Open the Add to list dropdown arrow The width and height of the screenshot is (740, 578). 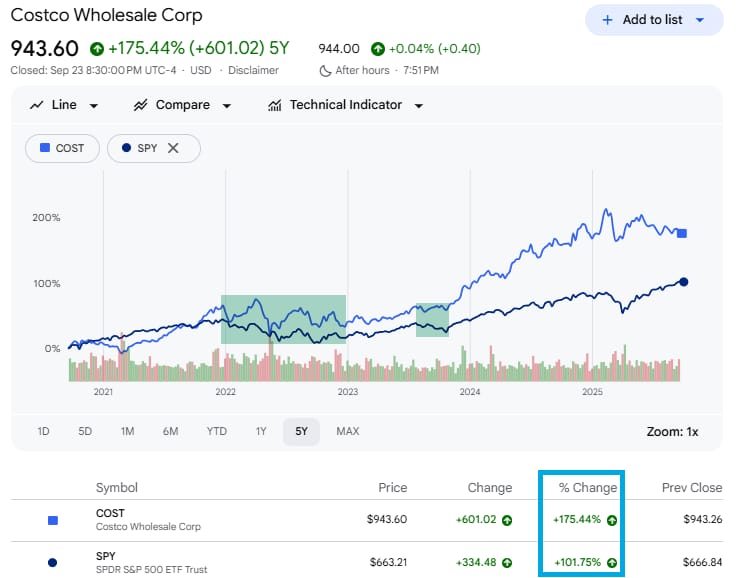(700, 20)
